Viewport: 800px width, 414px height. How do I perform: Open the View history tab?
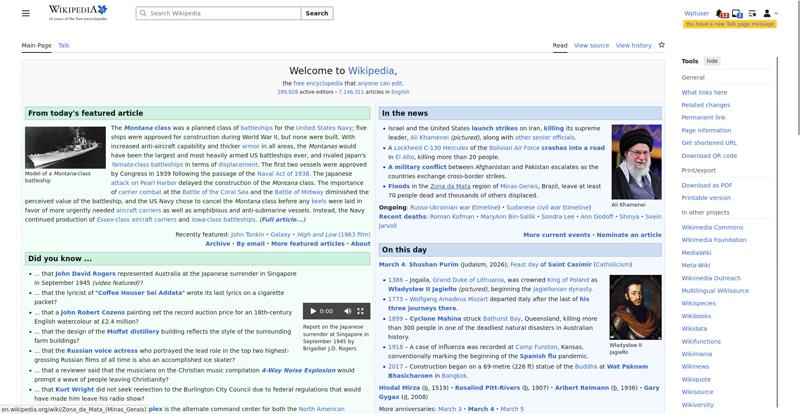[633, 45]
